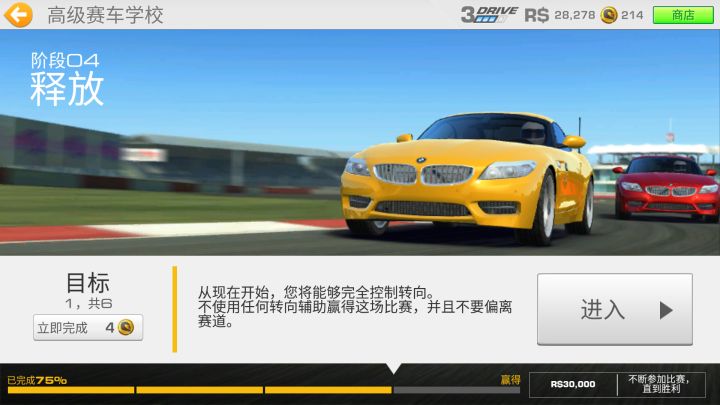Tap the red BMW car image
720x405 pixels.
click(x=667, y=188)
